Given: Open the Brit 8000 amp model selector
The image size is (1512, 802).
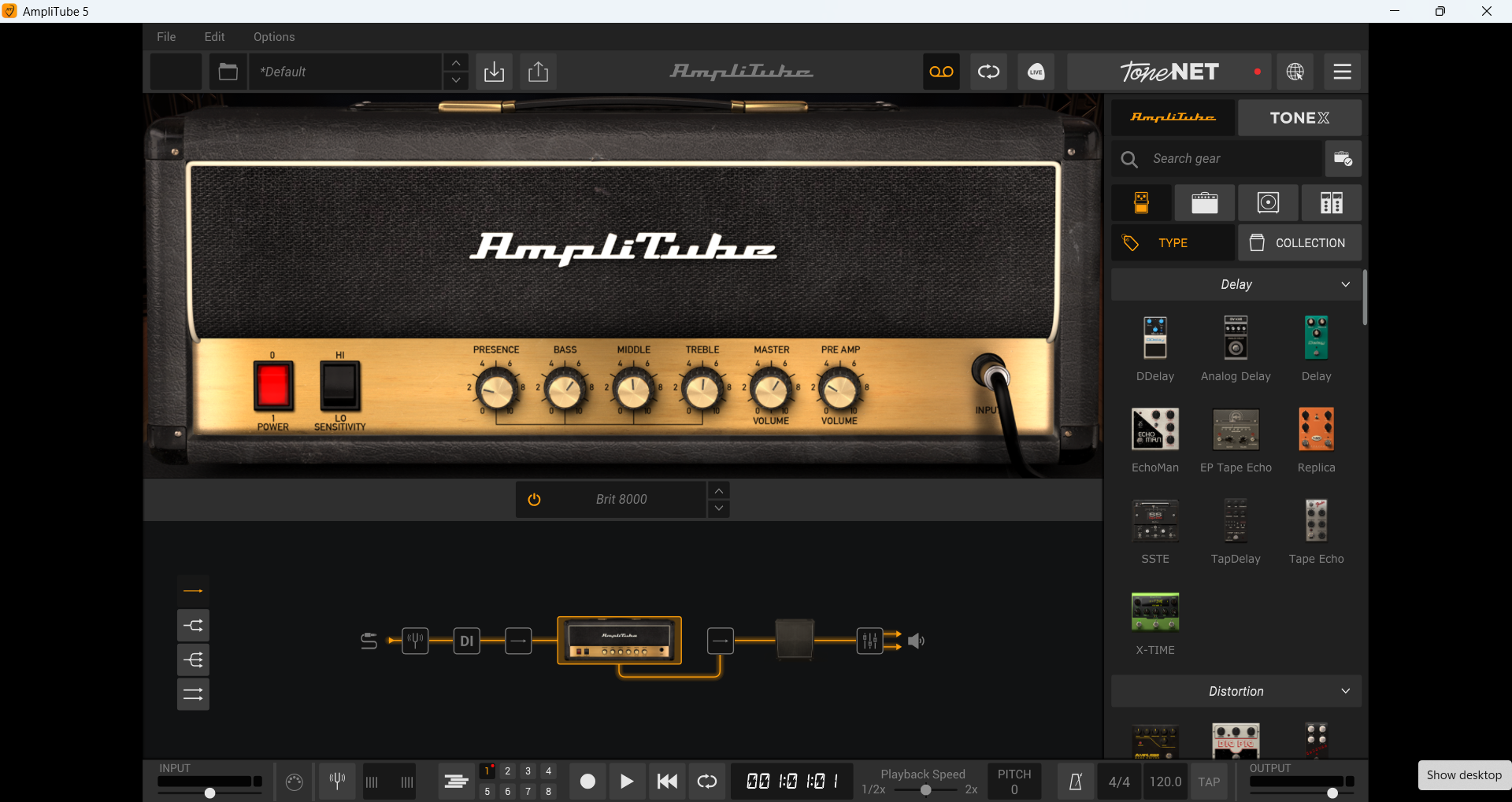Looking at the screenshot, I should 621,500.
